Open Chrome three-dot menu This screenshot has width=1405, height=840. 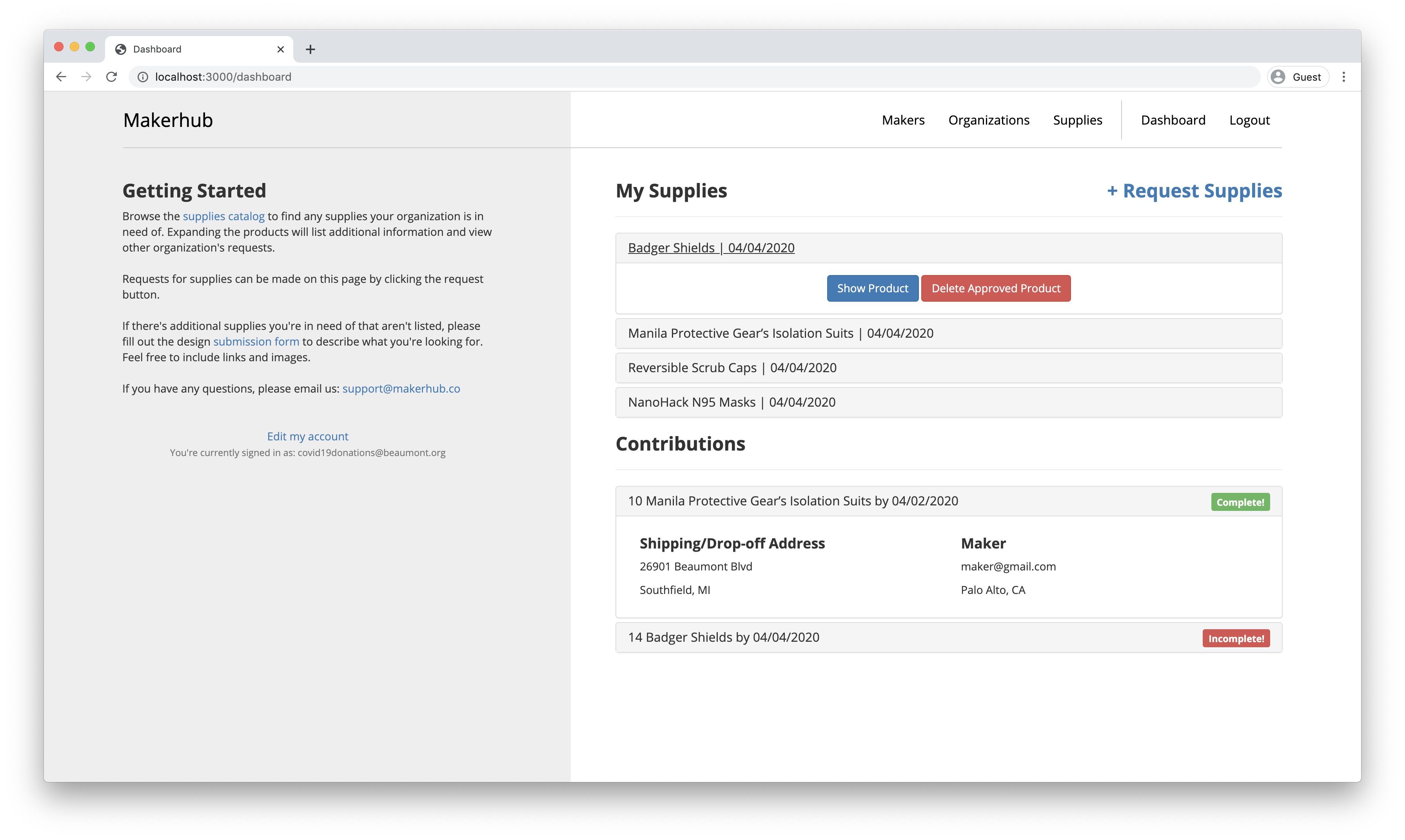(1343, 77)
